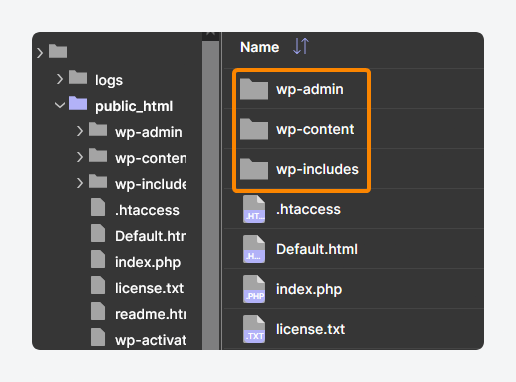Select readme.ht label in tree
Image resolution: width=516 pixels, height=382 pixels.
pyautogui.click(x=151, y=314)
